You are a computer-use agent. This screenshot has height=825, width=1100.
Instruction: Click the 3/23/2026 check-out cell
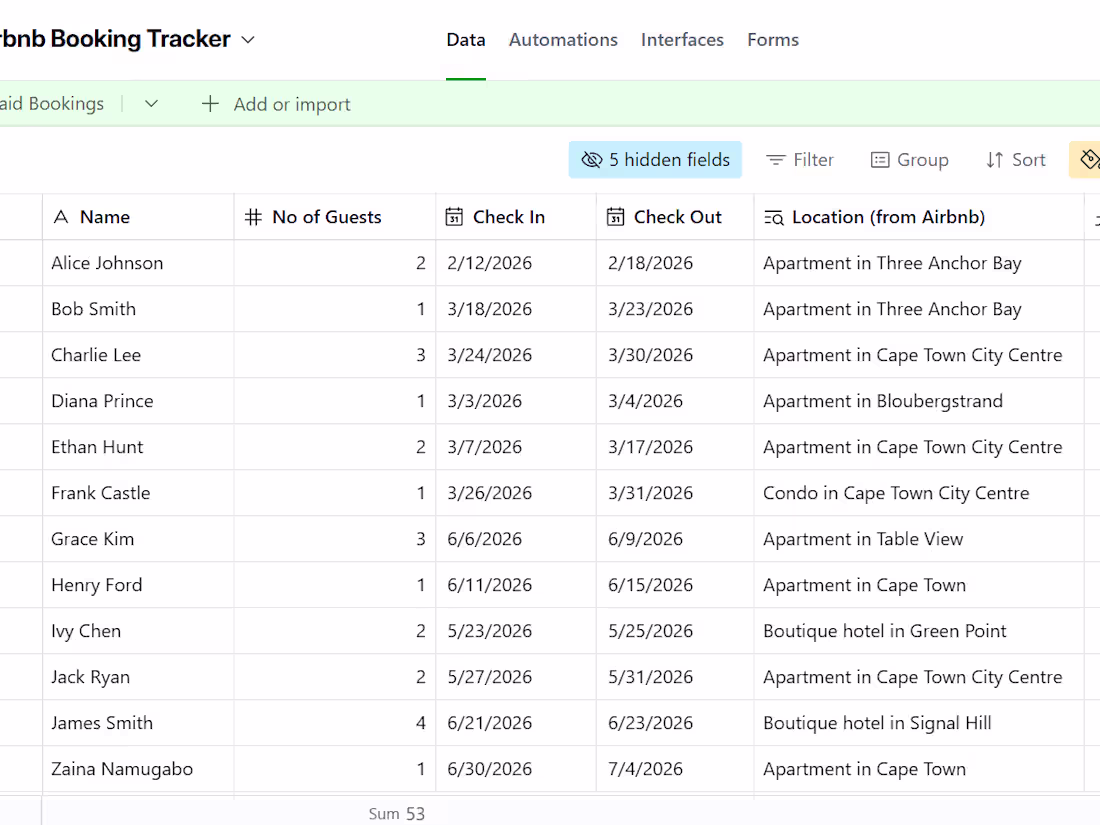click(675, 309)
